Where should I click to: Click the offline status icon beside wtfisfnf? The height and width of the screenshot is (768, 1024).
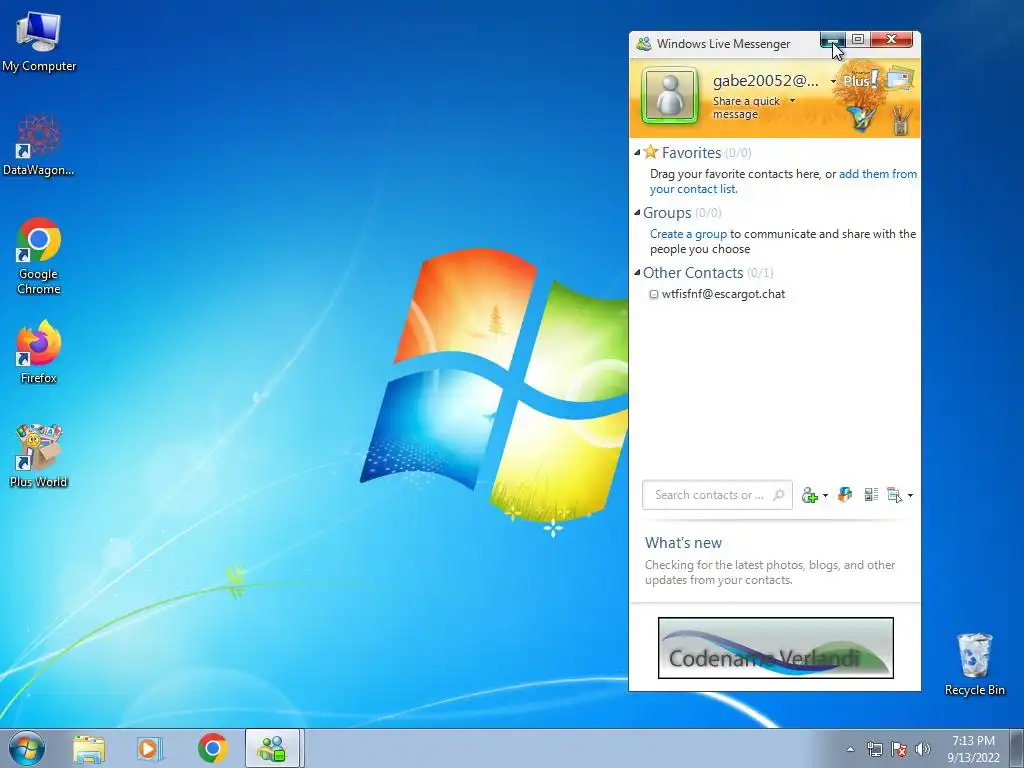(654, 294)
